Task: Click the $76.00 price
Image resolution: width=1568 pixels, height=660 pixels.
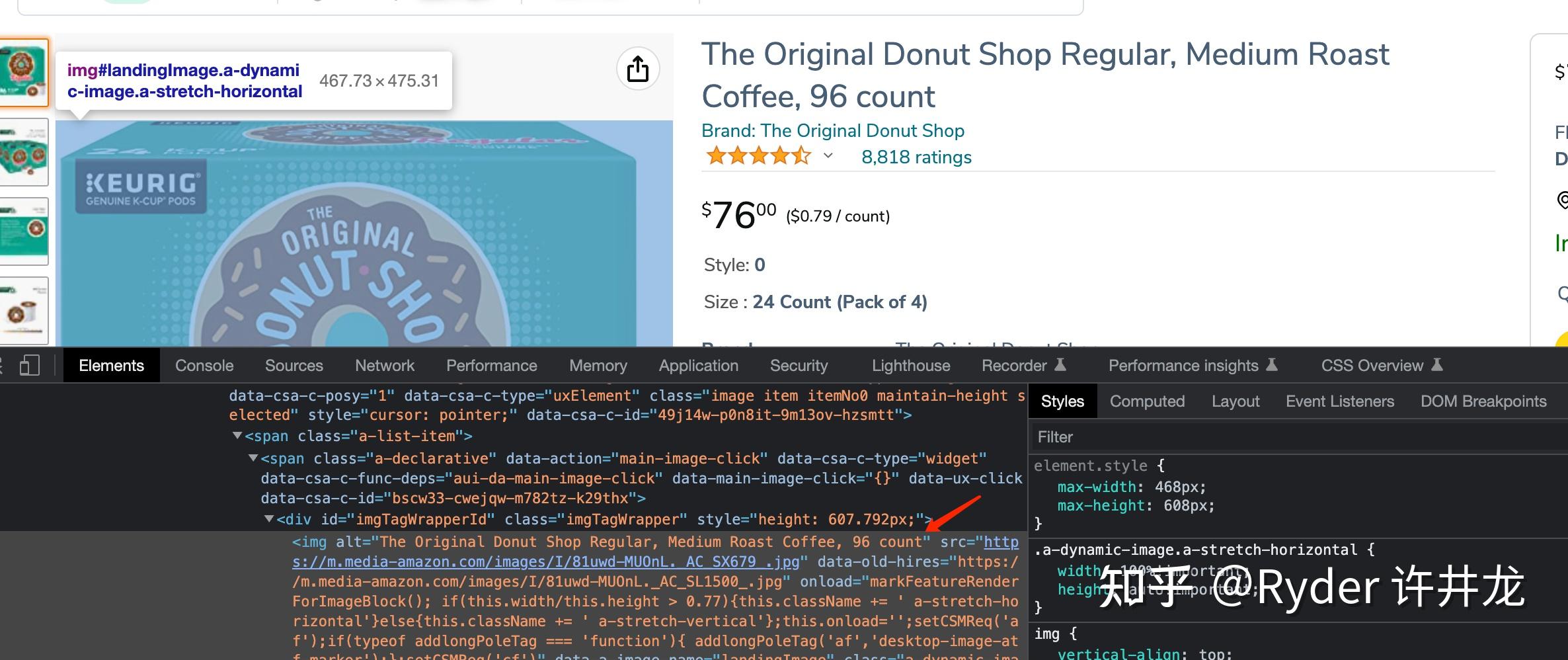Action: pyautogui.click(x=738, y=215)
